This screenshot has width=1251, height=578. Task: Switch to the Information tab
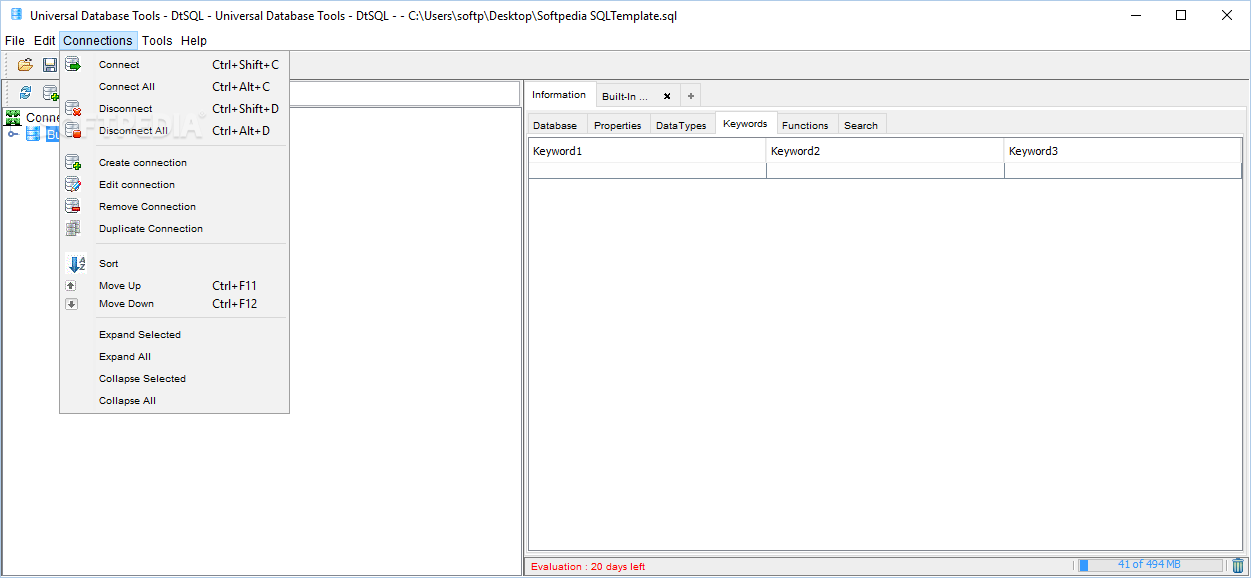point(559,95)
